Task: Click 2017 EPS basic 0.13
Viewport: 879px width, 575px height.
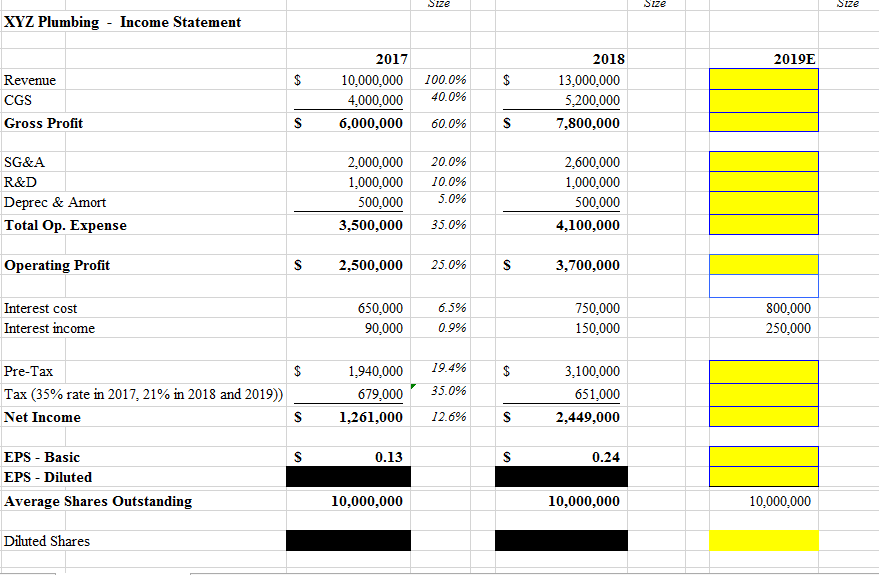Action: (389, 457)
